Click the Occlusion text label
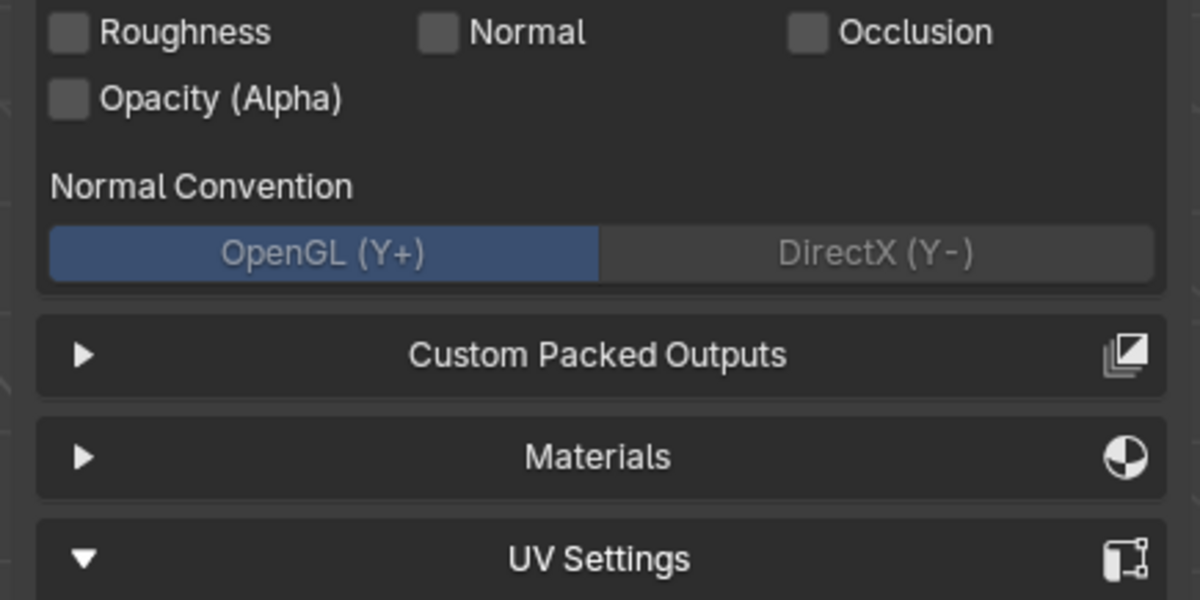1200x600 pixels. [x=915, y=33]
